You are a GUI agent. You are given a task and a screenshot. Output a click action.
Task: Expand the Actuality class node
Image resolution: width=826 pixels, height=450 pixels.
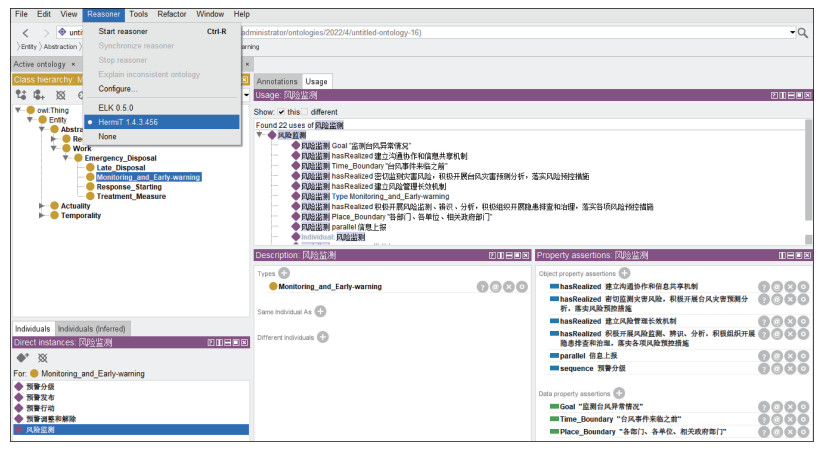42,206
